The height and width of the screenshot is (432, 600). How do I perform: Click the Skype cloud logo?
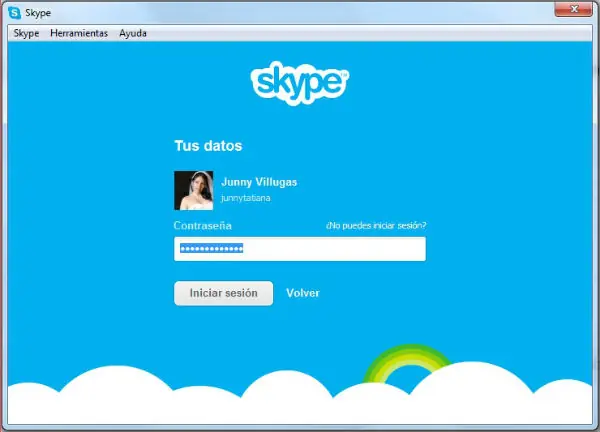pyautogui.click(x=300, y=83)
